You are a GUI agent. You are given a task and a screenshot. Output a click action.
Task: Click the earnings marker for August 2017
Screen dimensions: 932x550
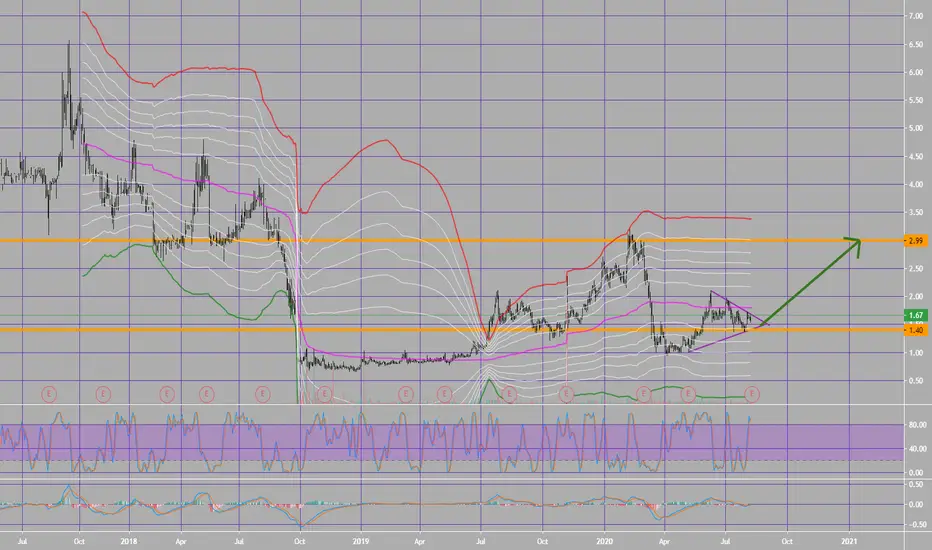(x=49, y=394)
